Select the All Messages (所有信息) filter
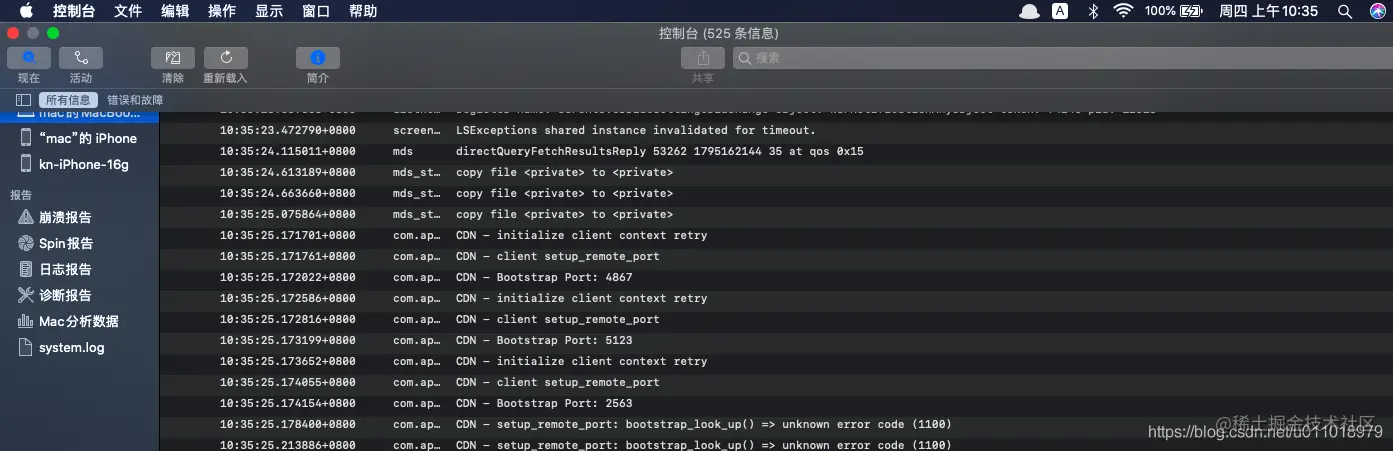1393x451 pixels. tap(69, 100)
